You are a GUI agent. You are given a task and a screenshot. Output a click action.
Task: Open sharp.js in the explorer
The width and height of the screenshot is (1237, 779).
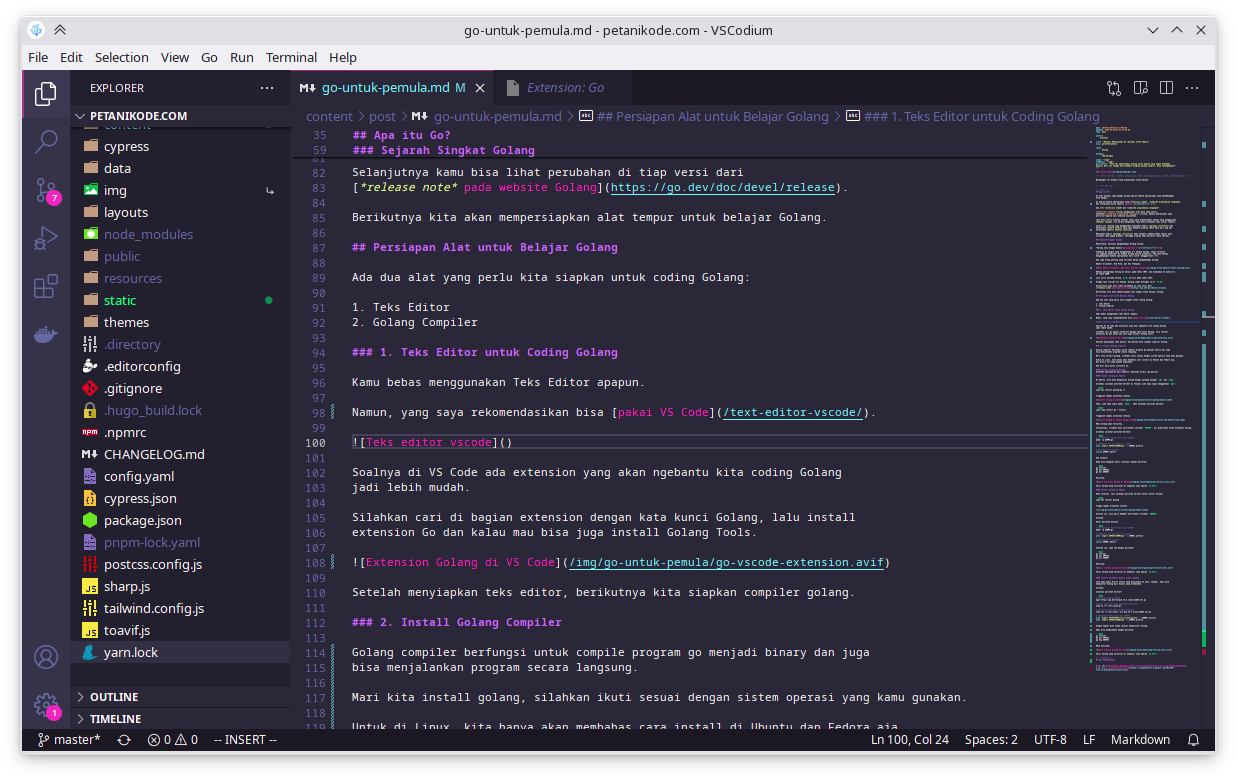pos(180,586)
